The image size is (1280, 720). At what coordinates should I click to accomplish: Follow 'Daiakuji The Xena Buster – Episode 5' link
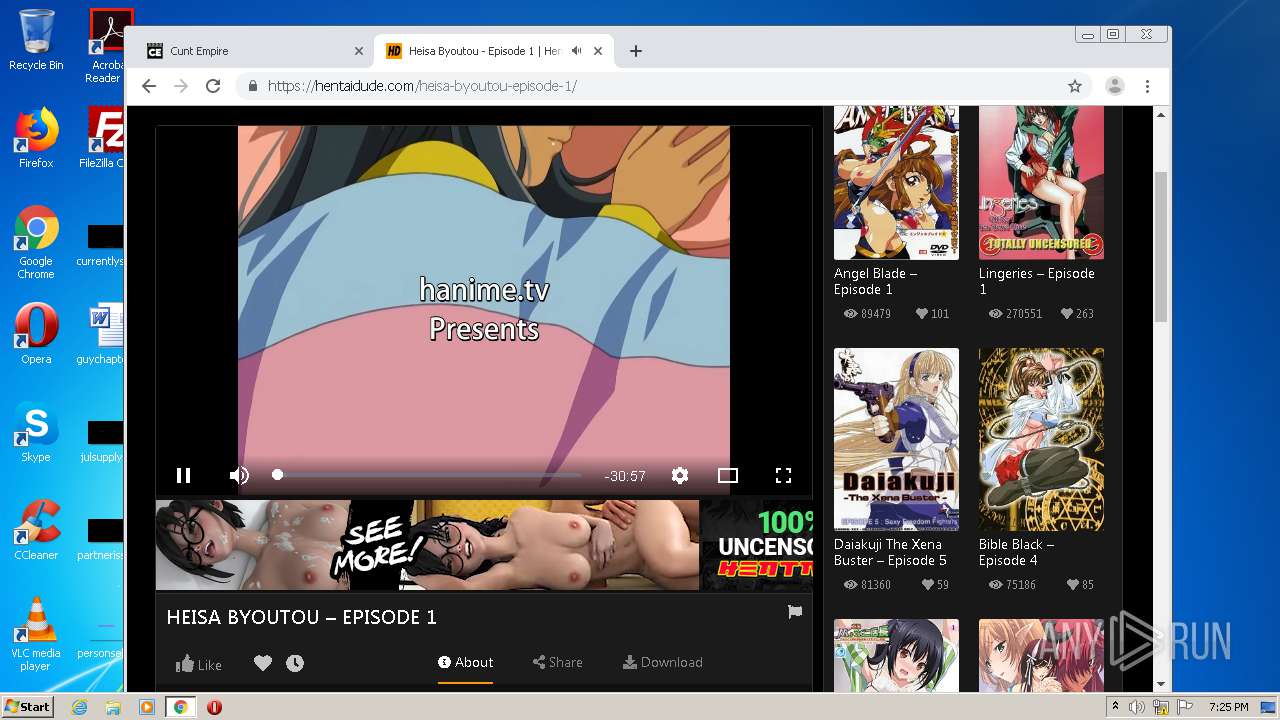point(890,552)
